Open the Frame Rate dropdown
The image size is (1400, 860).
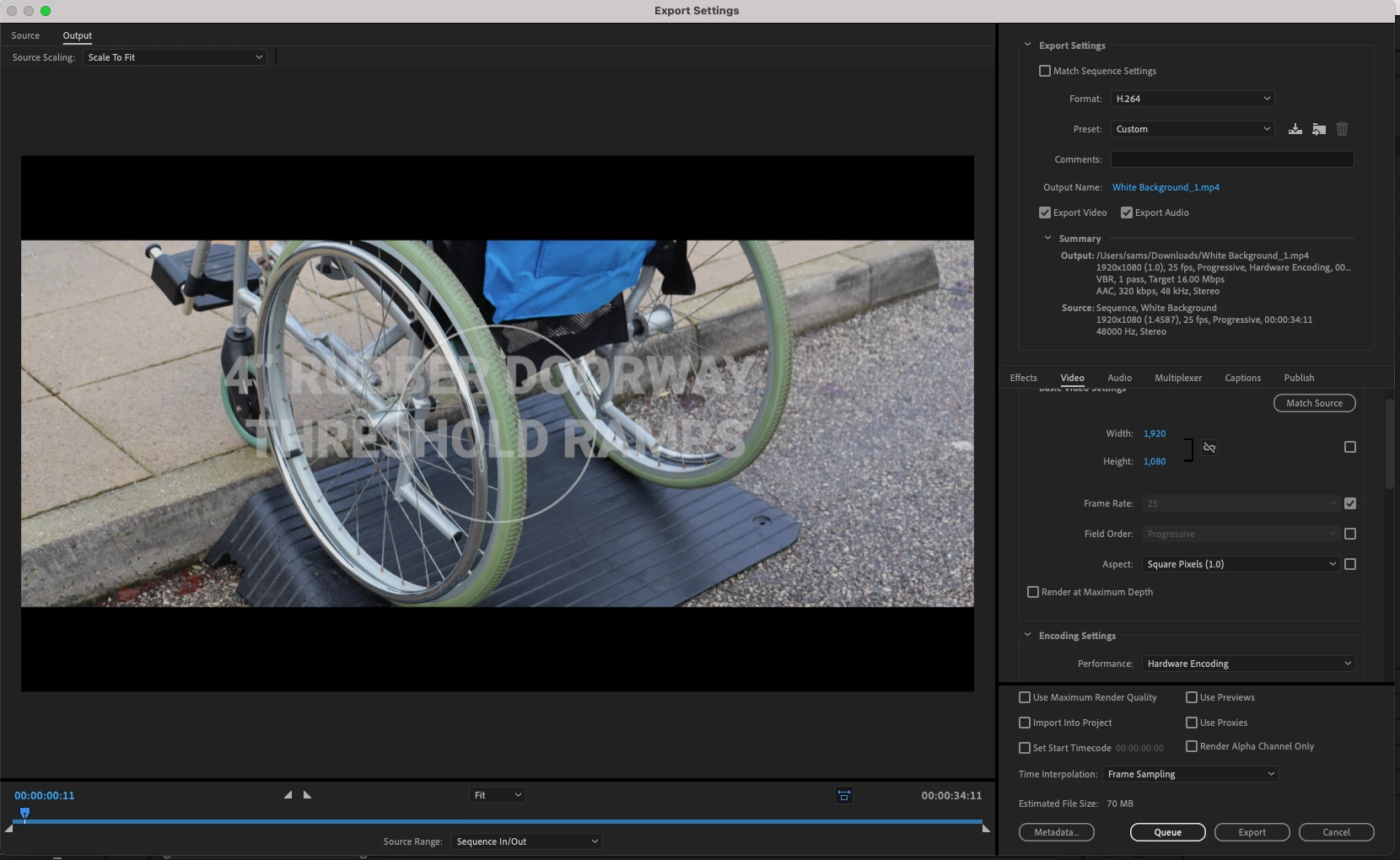[1241, 503]
